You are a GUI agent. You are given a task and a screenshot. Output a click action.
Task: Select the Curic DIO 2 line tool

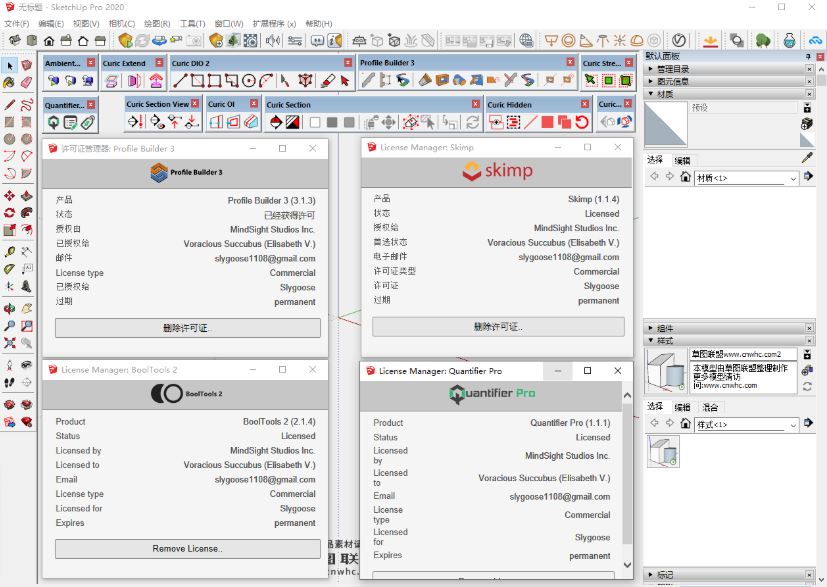coord(180,80)
